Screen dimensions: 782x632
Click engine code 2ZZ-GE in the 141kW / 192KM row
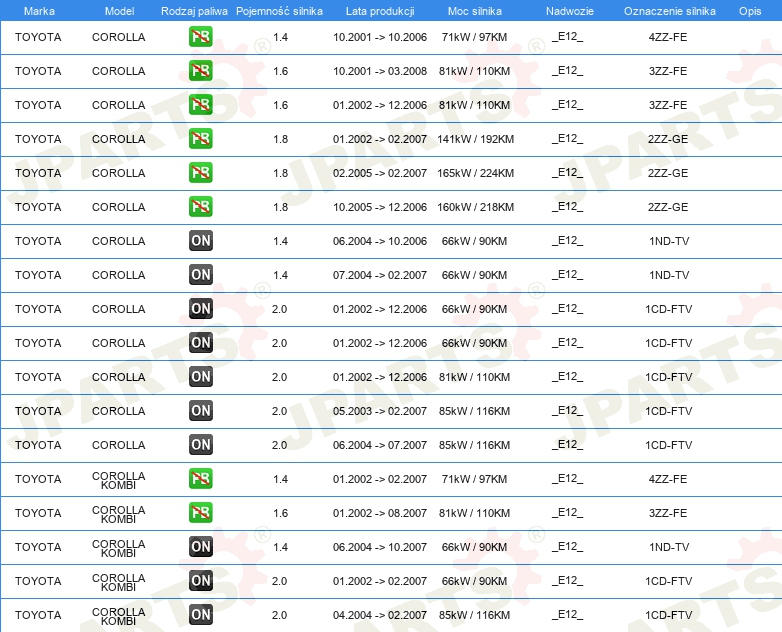pyautogui.click(x=668, y=139)
